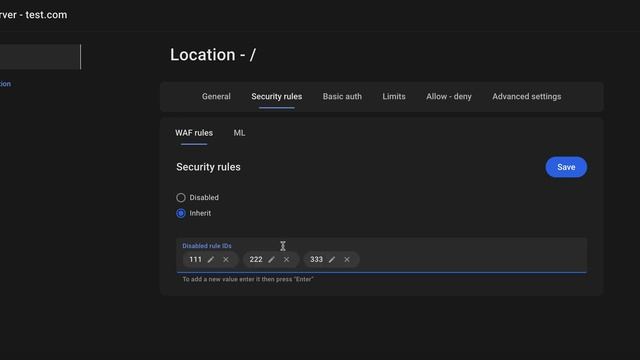Click the Enter hint text below input
Screen dimensions: 640x360
pos(248,279)
